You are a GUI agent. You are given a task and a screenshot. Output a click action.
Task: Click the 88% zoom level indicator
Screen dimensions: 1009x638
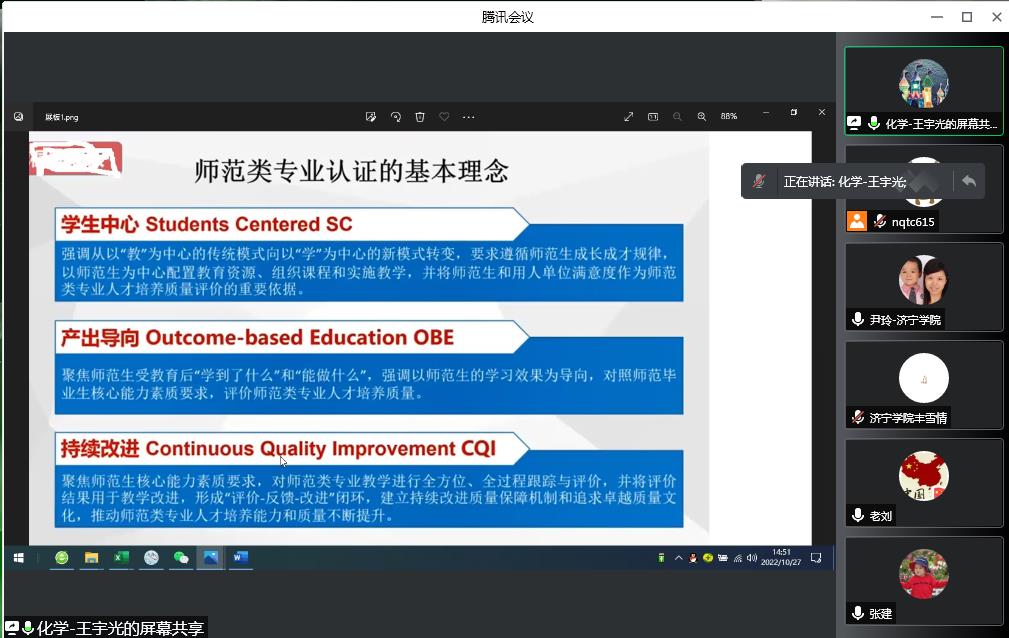pos(729,117)
